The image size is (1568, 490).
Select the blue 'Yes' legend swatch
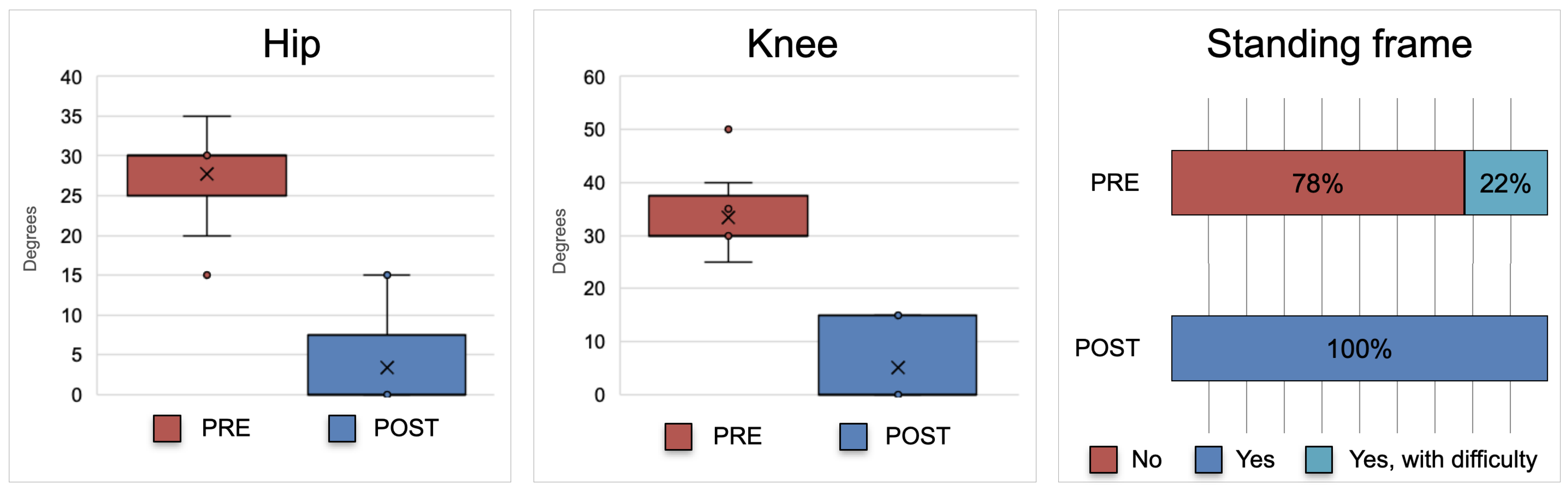point(1208,460)
